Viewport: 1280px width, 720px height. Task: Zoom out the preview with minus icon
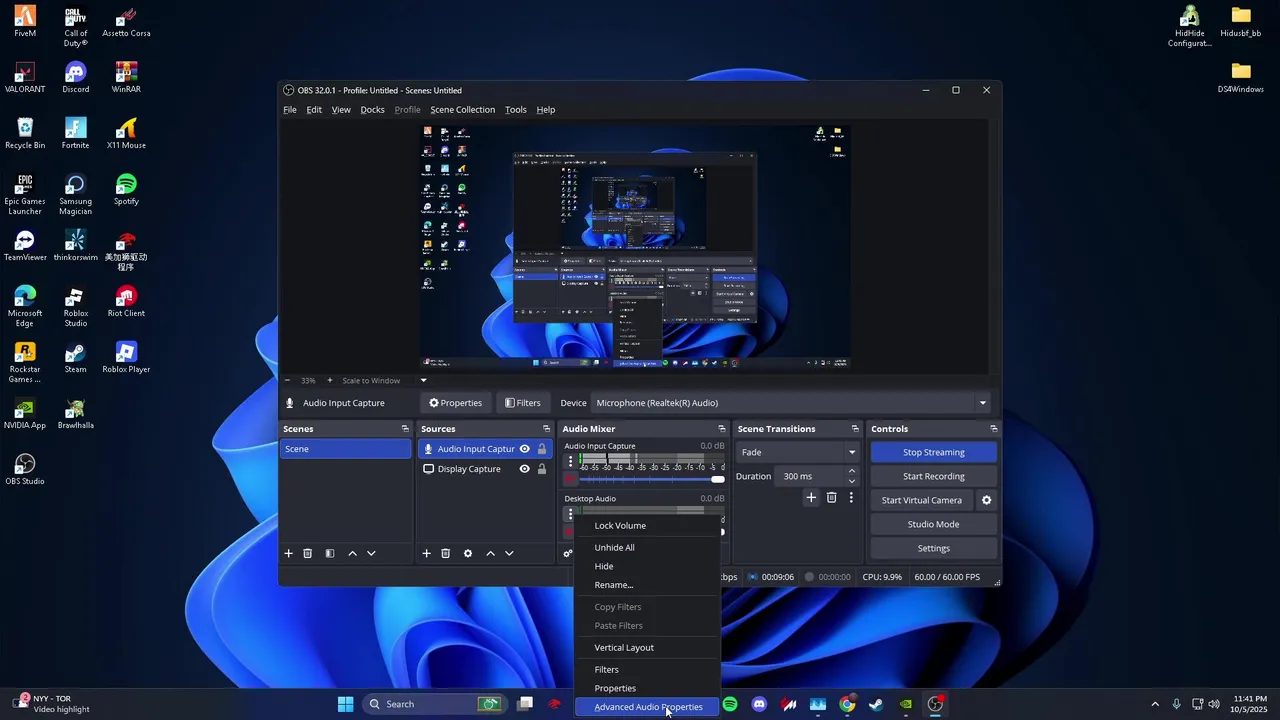click(x=288, y=380)
